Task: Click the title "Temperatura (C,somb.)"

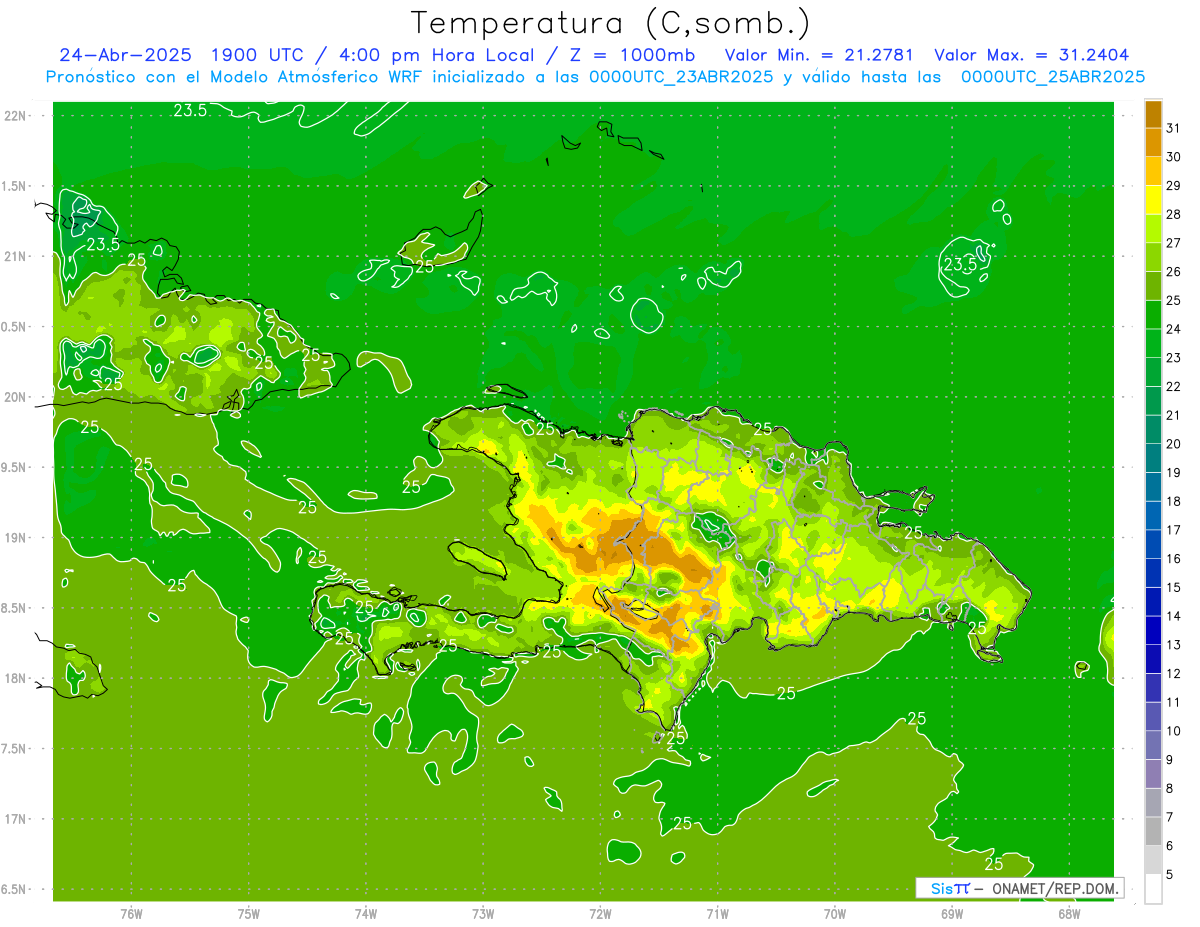Action: point(611,23)
